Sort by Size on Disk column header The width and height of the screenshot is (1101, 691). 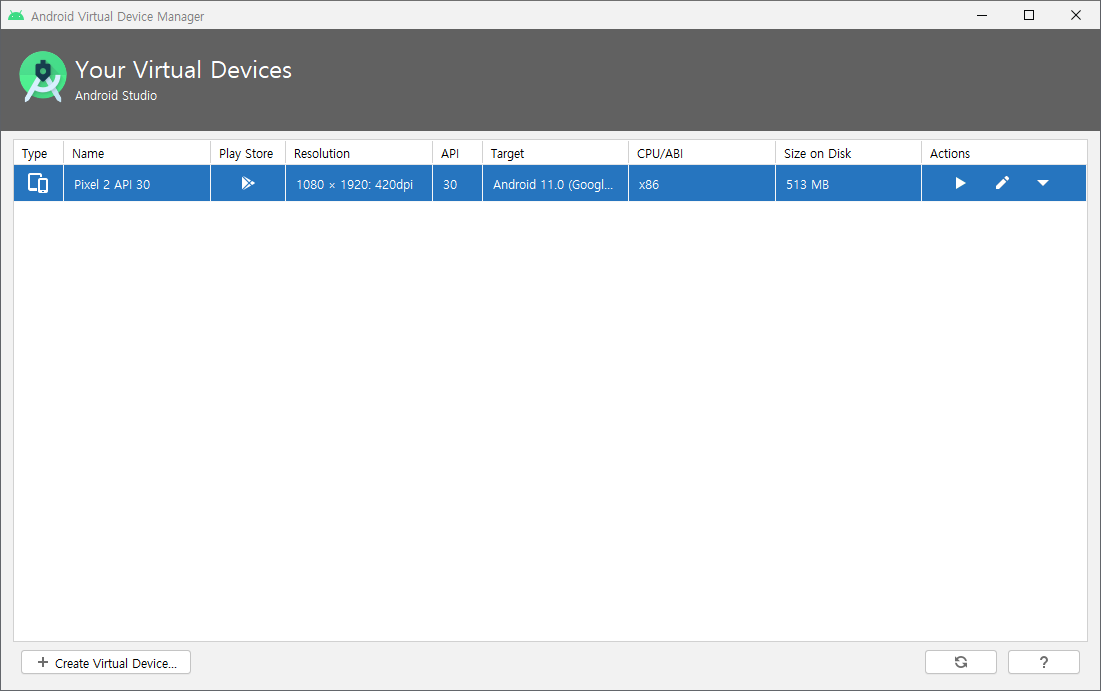coord(848,153)
